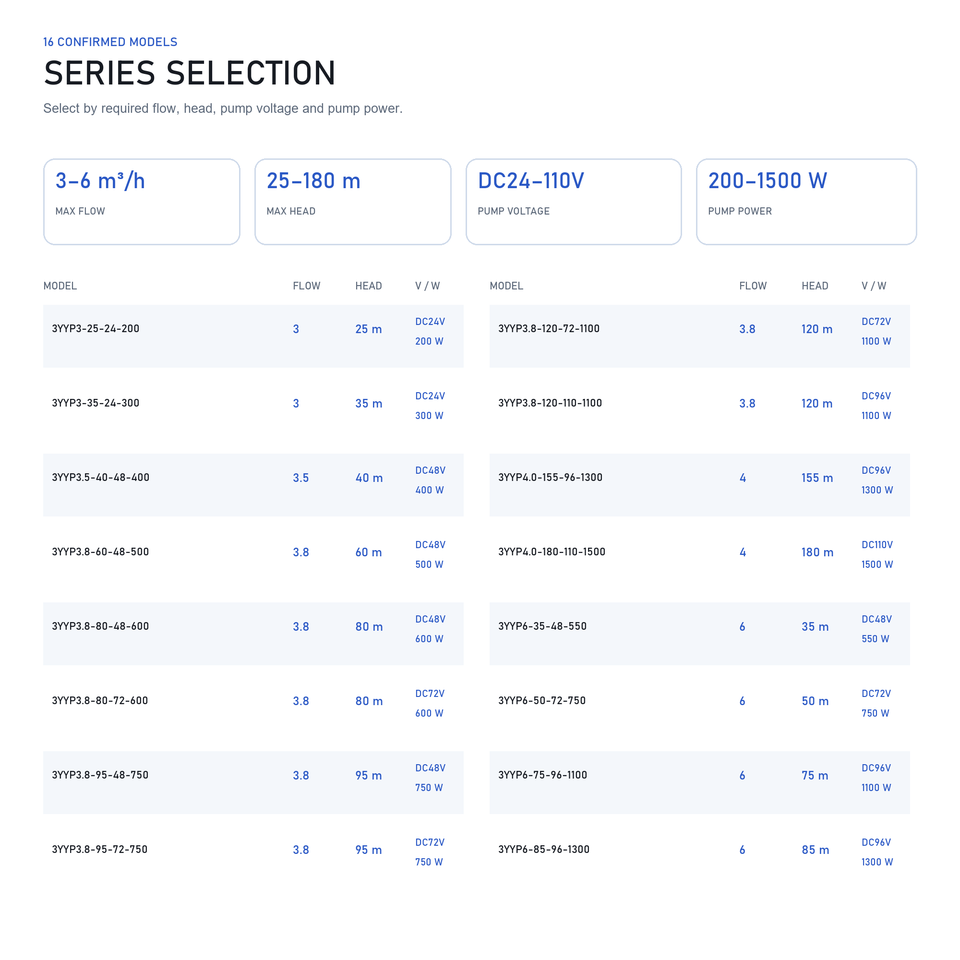This screenshot has width=960, height=960.
Task: Click model 3YYP6-35-48-550
Action: click(700, 634)
